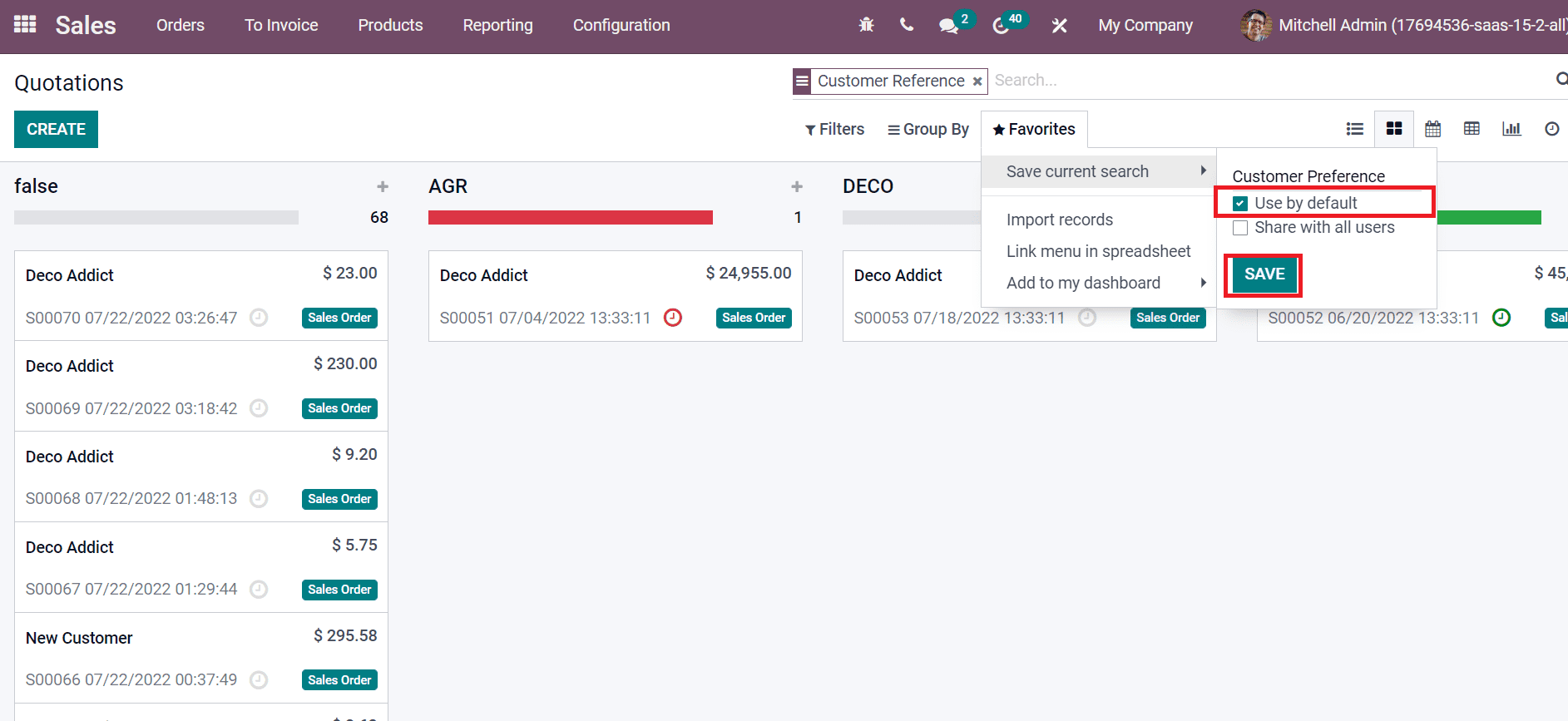Click the search magnifier icon
The height and width of the screenshot is (721, 1568).
(1561, 79)
